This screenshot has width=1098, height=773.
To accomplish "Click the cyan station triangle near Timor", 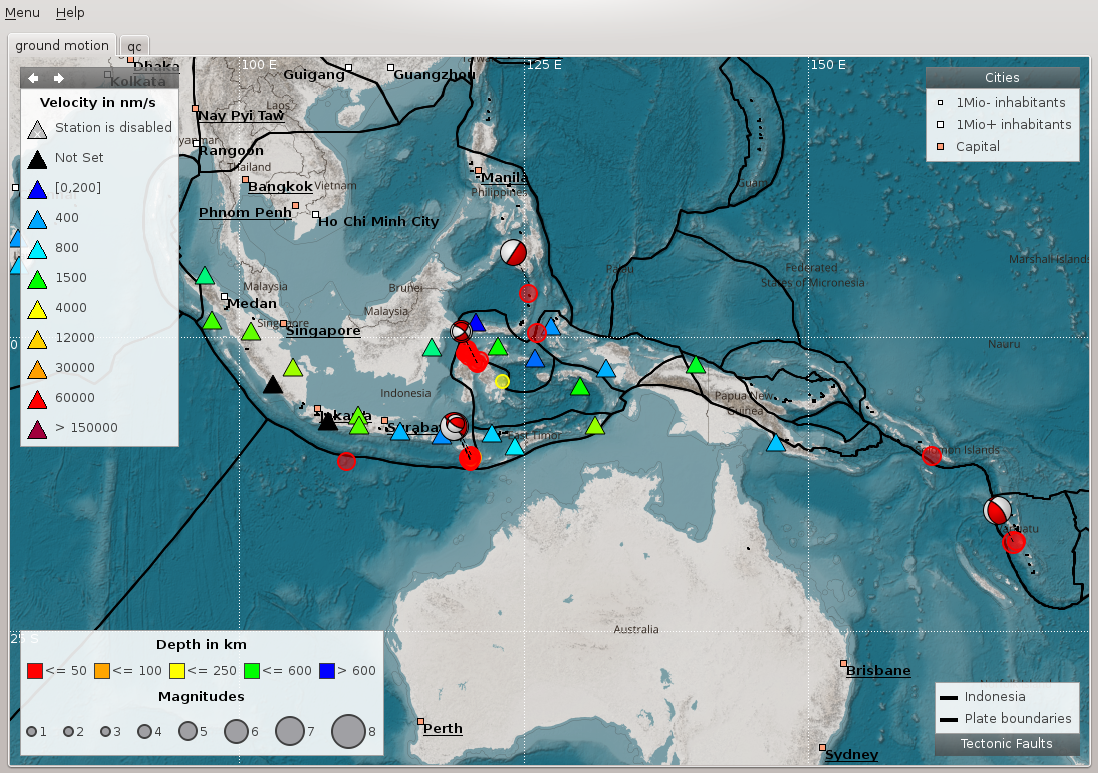I will pos(515,447).
